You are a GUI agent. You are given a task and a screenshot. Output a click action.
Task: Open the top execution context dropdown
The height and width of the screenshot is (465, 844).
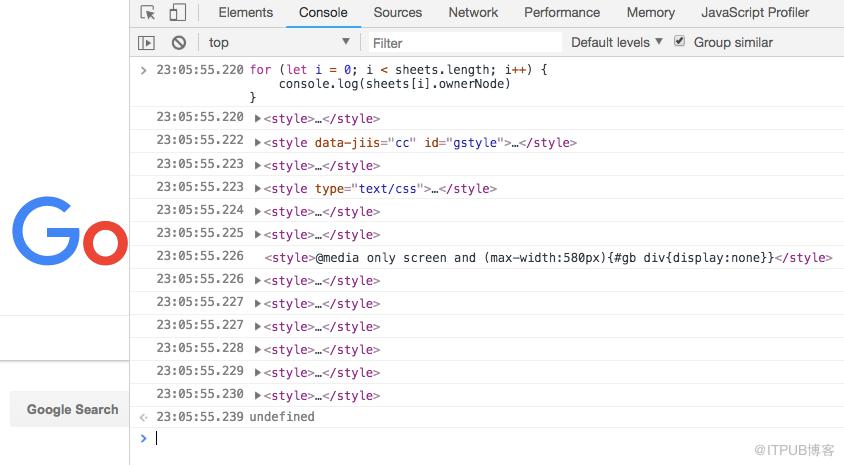279,43
